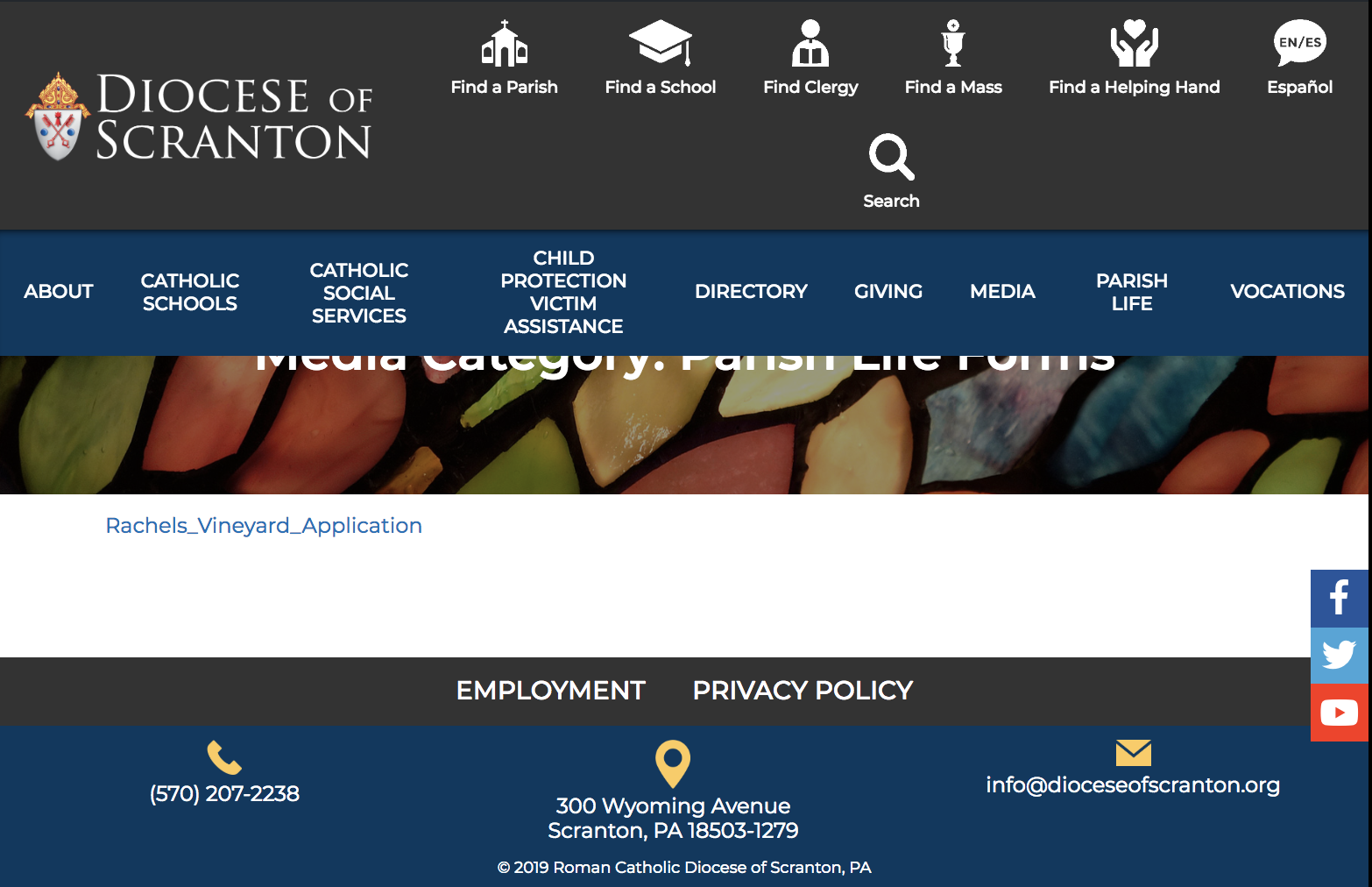Go to the Vocations menu item

[1287, 292]
